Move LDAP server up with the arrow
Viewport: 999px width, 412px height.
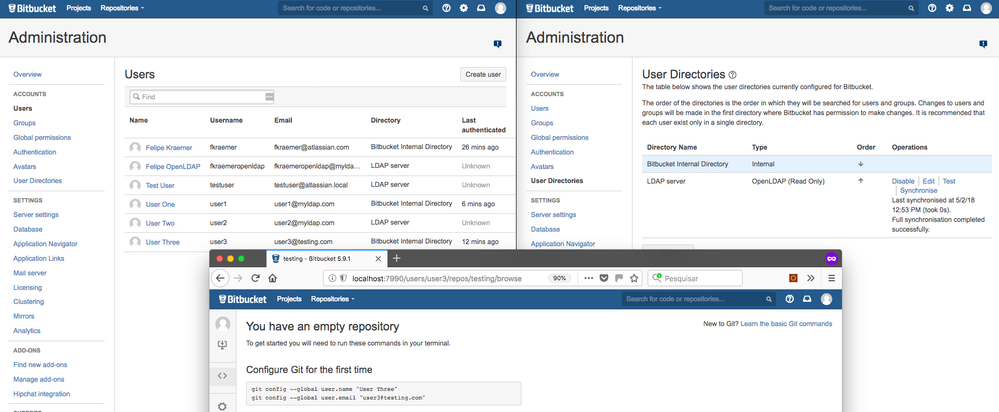pyautogui.click(x=861, y=181)
